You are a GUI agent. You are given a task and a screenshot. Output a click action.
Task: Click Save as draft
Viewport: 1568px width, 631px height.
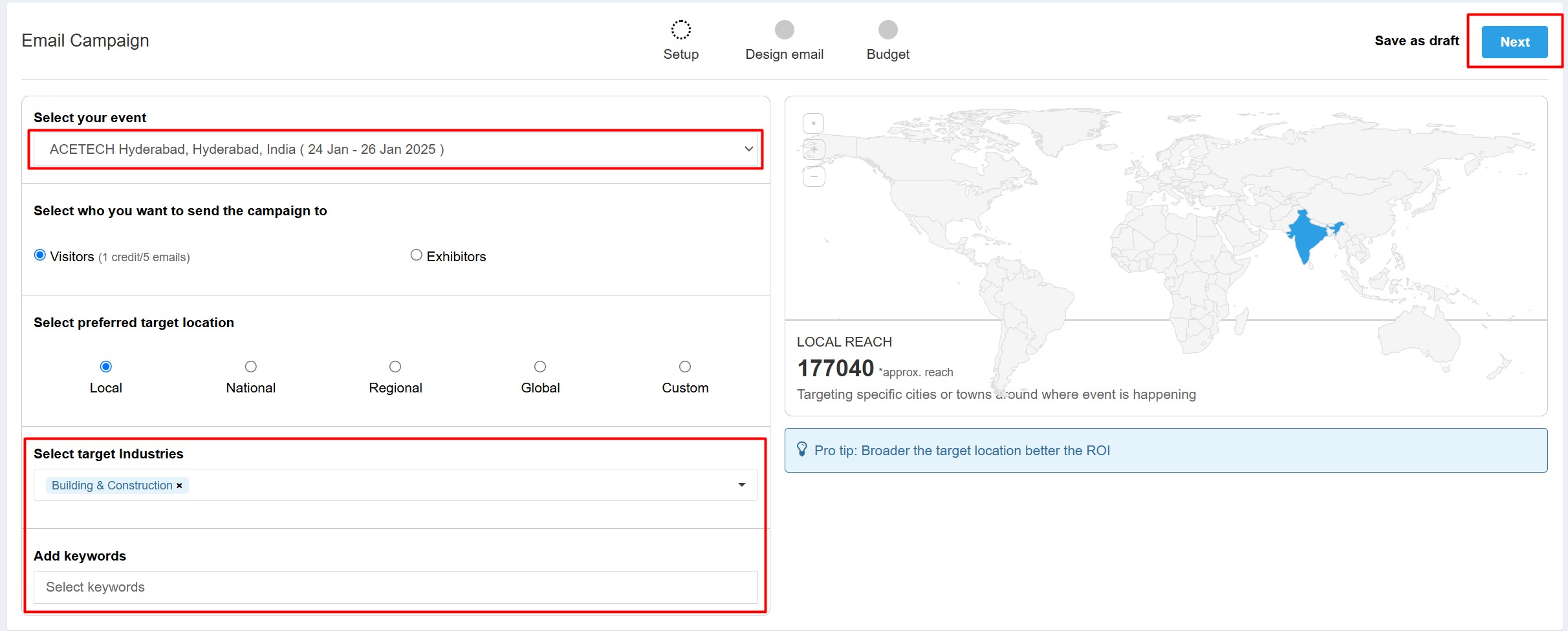pyautogui.click(x=1417, y=41)
